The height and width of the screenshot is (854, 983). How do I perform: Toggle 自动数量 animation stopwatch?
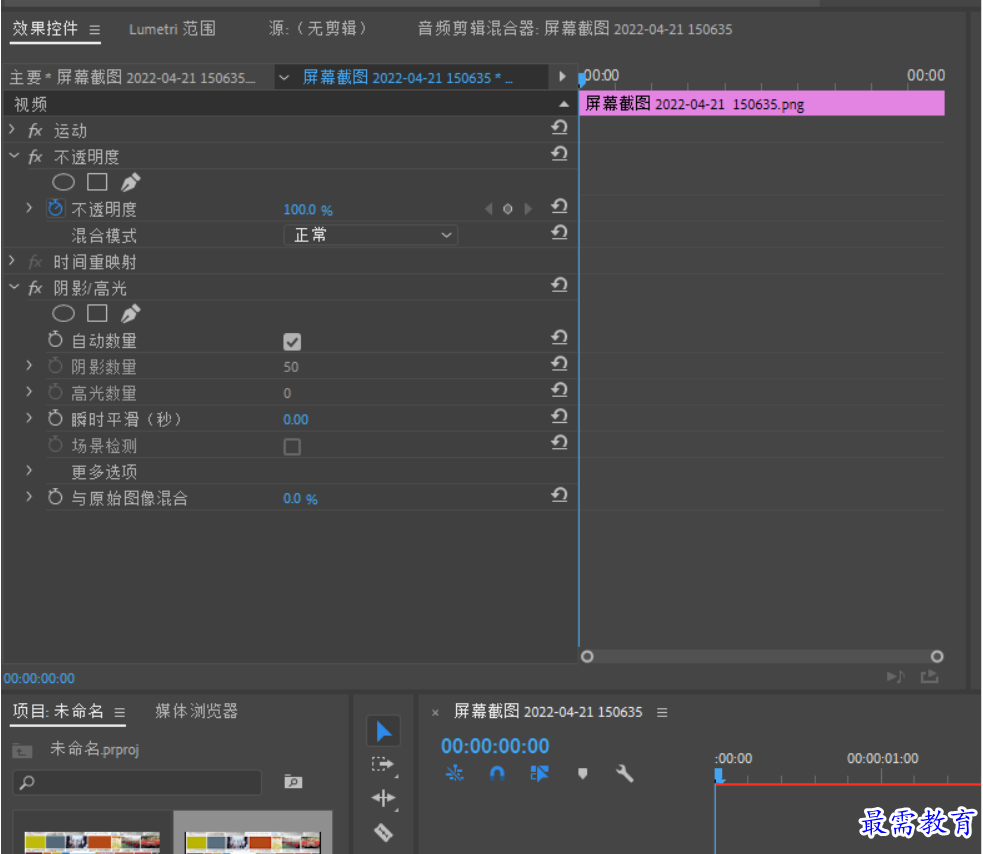55,339
